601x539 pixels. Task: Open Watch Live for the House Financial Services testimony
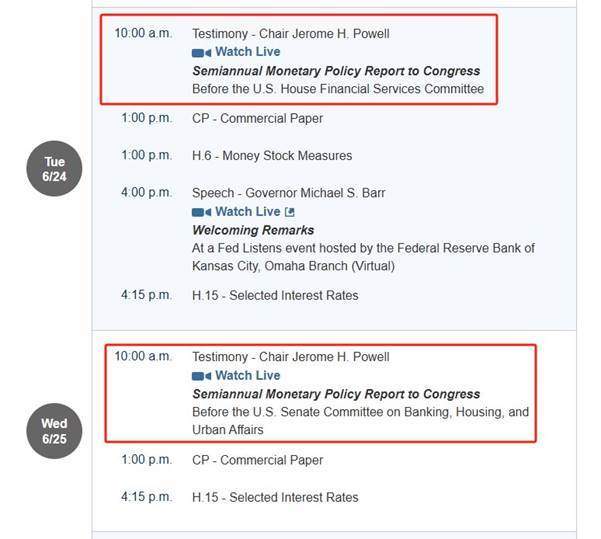(247, 52)
